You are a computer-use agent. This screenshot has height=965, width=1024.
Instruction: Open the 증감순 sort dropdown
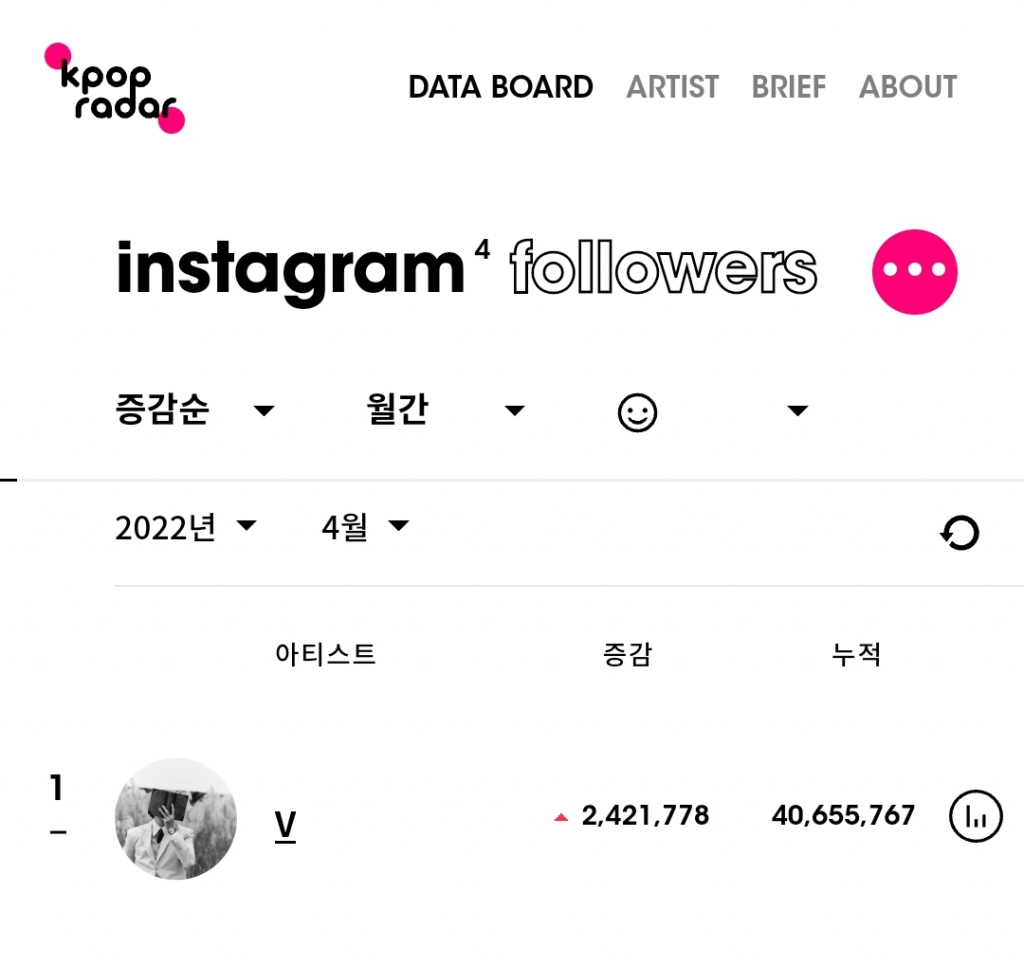coord(195,410)
